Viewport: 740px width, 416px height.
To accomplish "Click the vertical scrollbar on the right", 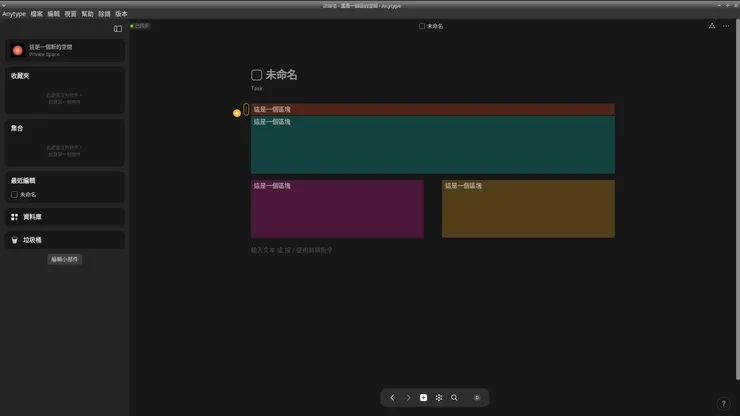I will [738, 199].
